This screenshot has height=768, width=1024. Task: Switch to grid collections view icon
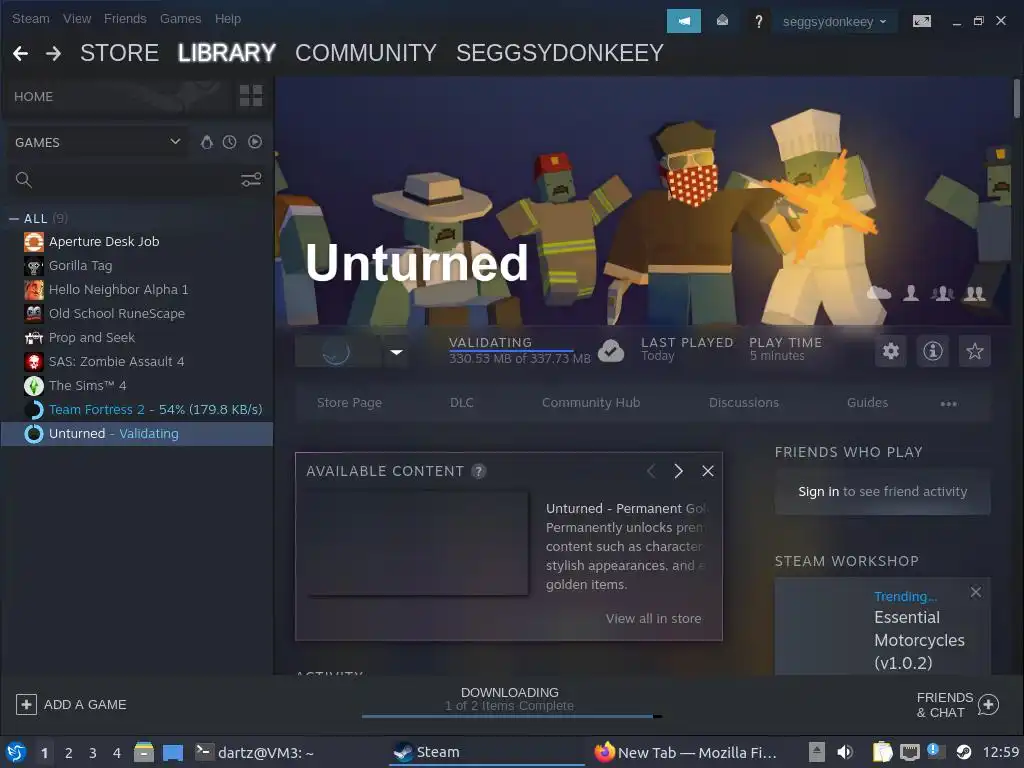[x=251, y=95]
